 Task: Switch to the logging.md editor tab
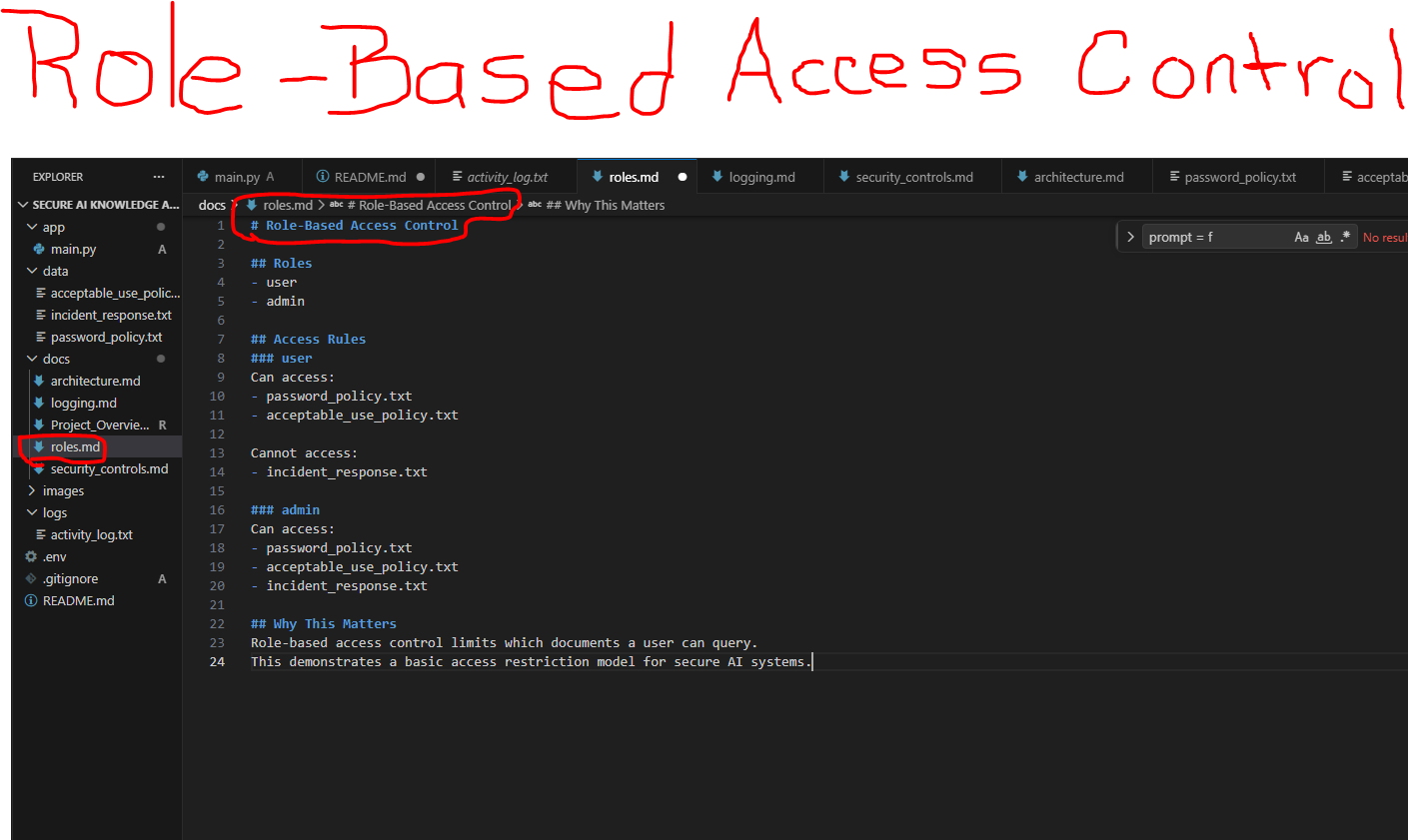[760, 177]
